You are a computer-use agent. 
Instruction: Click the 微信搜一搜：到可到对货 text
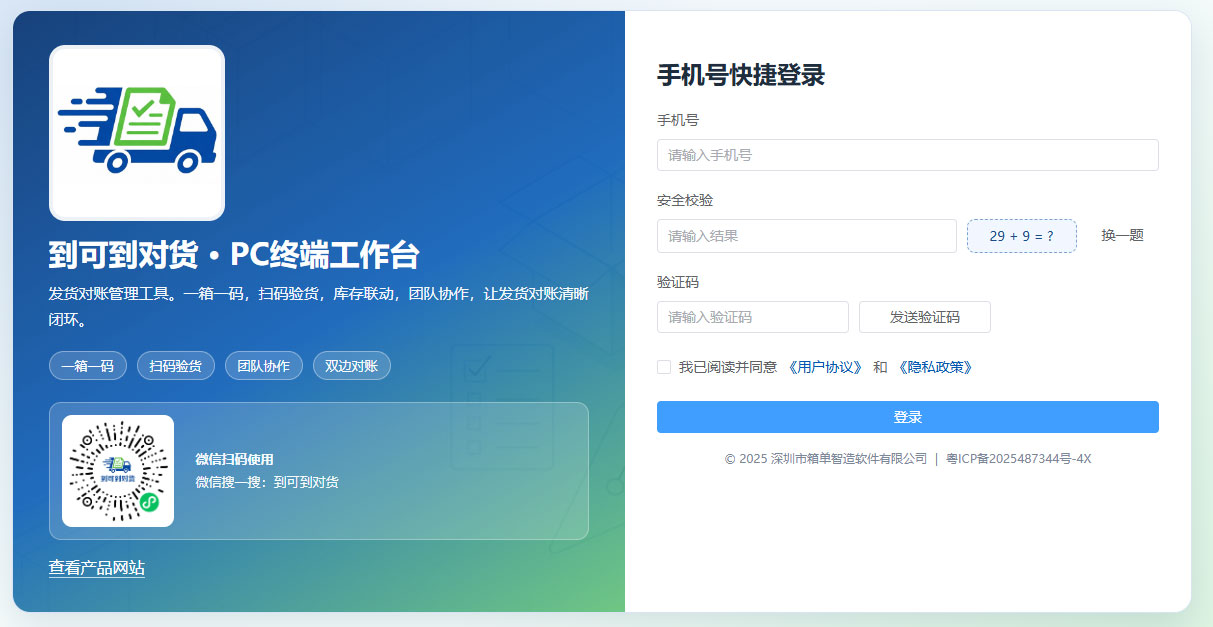point(267,482)
